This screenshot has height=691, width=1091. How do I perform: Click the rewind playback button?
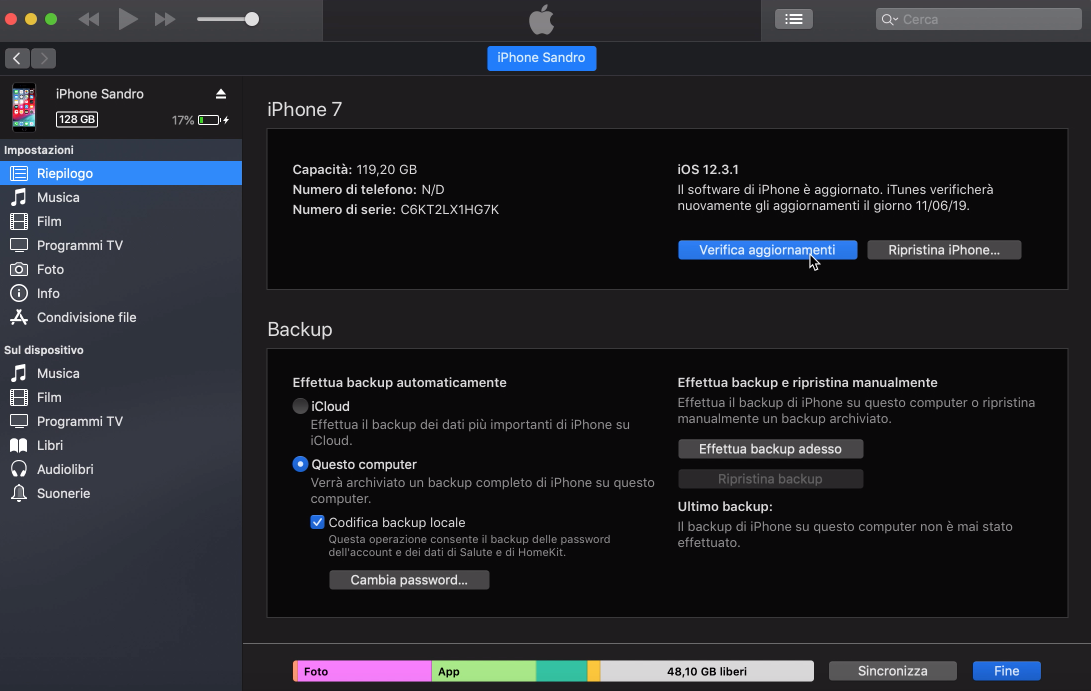[89, 19]
